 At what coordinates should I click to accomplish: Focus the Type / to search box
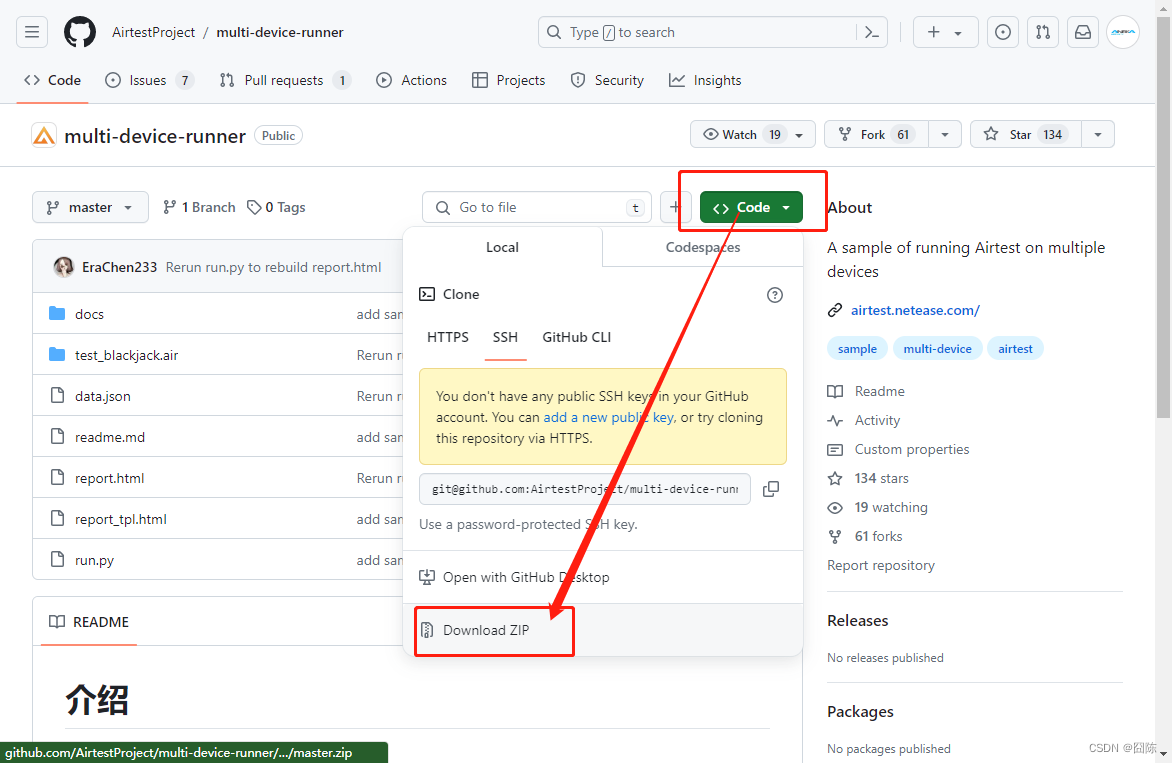click(x=697, y=32)
